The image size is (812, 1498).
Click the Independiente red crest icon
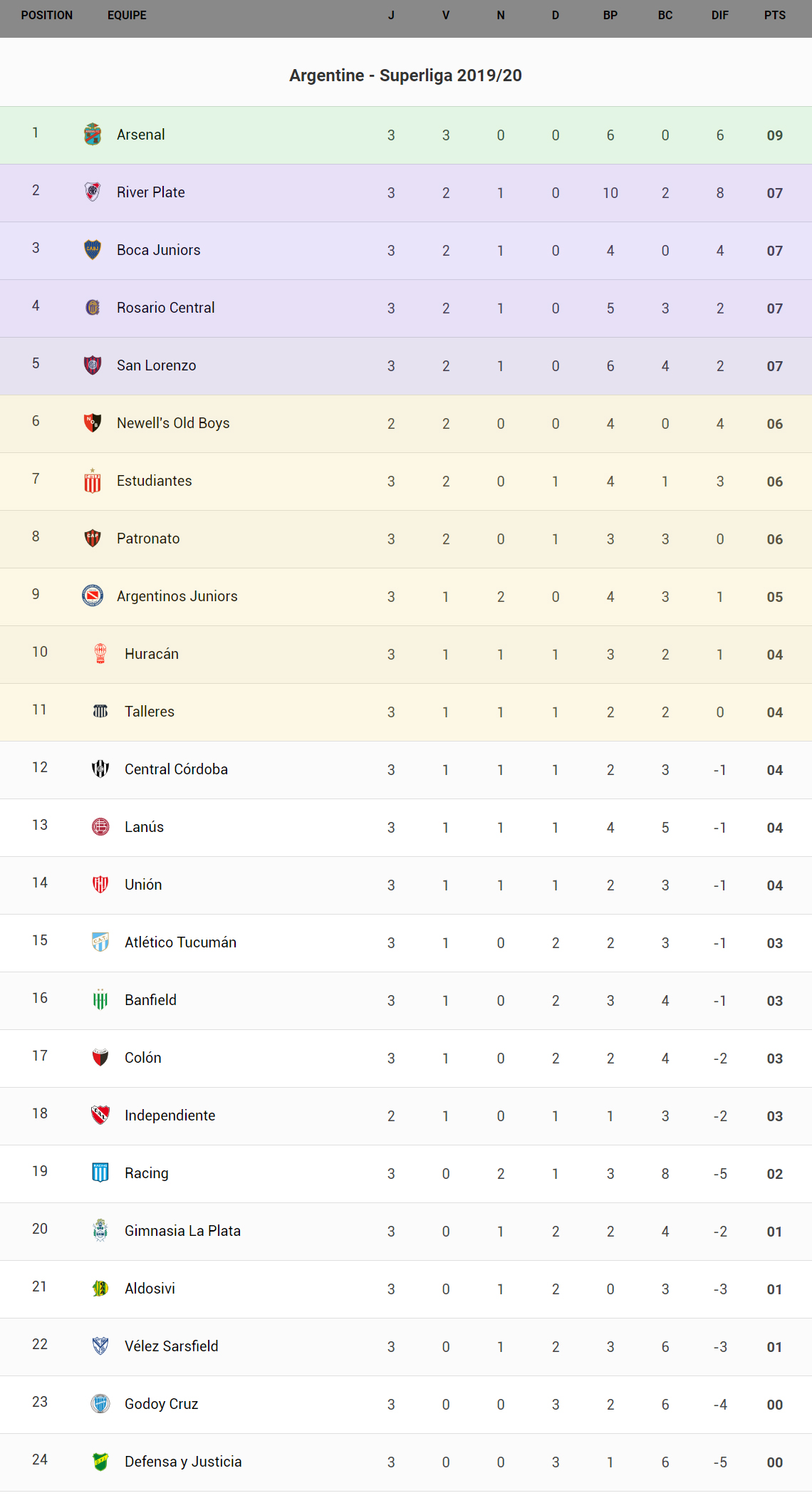(100, 1115)
